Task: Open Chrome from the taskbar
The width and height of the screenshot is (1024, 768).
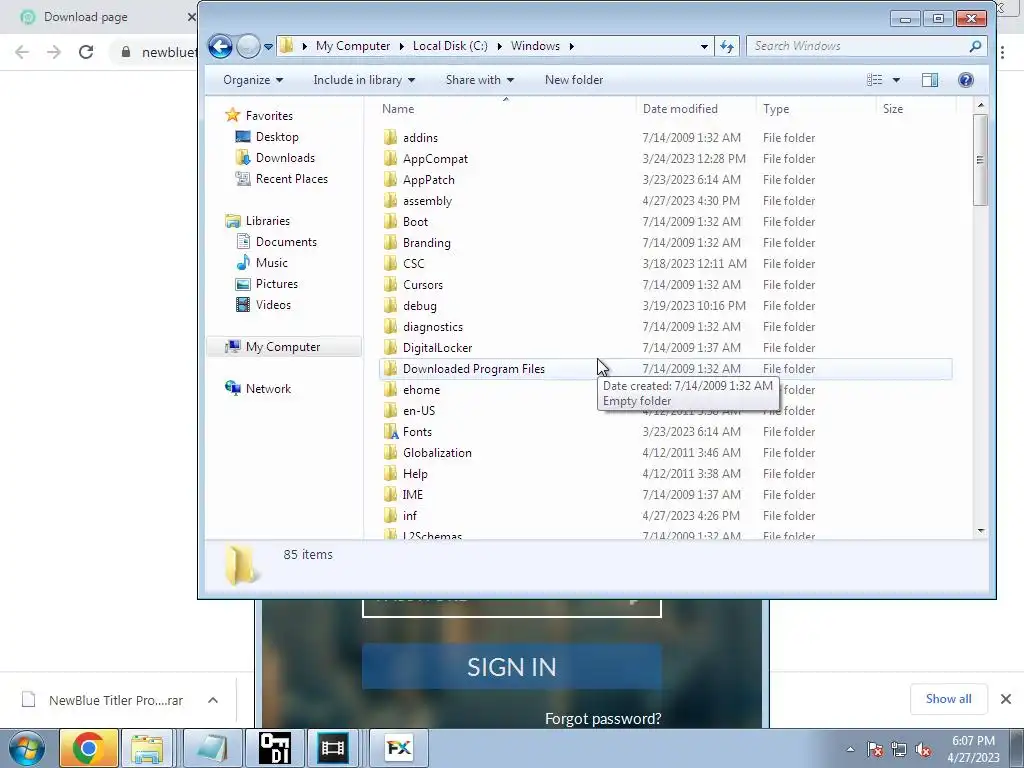Action: click(x=89, y=748)
